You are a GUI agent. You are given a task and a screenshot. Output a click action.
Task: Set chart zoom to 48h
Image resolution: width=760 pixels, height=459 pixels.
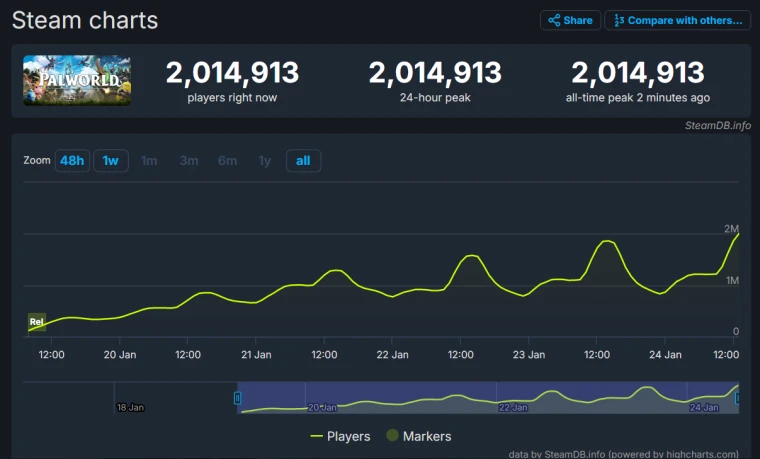point(72,161)
